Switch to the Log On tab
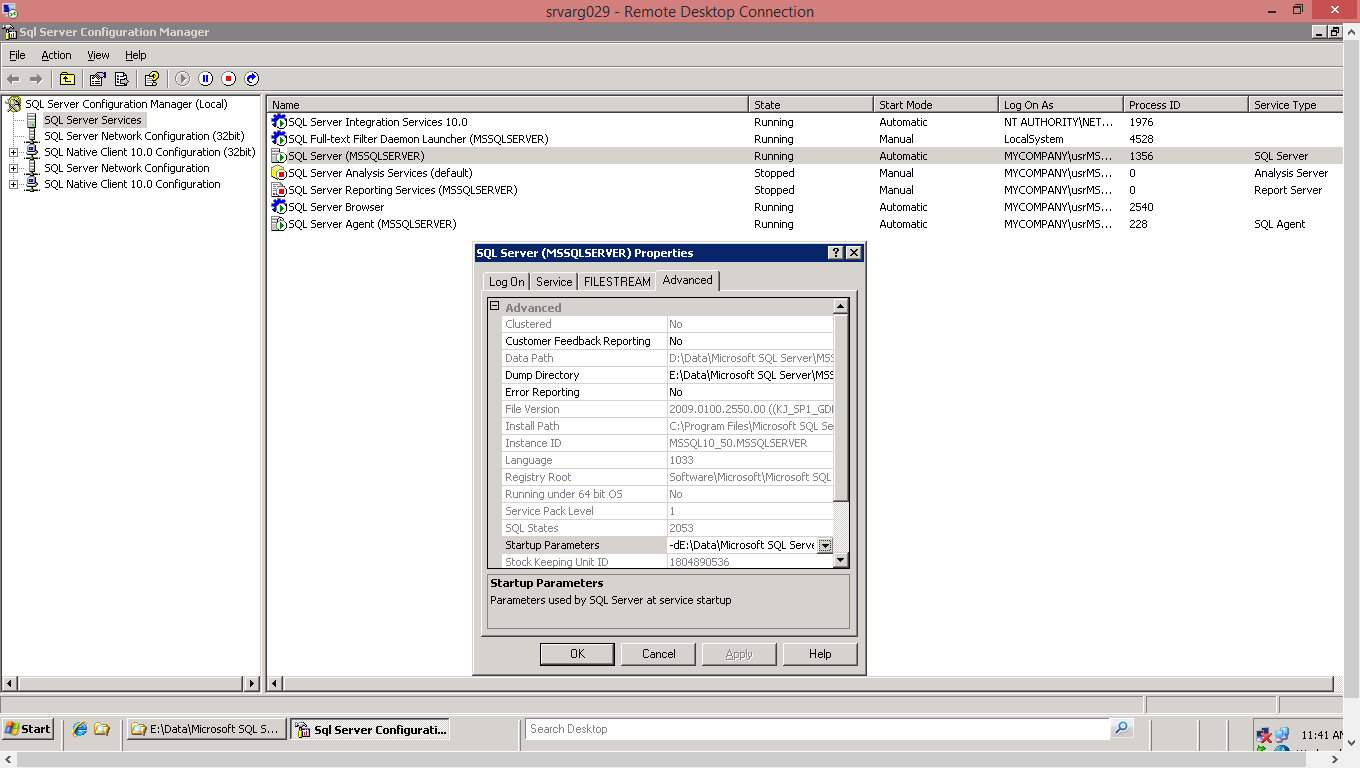 pyautogui.click(x=505, y=282)
